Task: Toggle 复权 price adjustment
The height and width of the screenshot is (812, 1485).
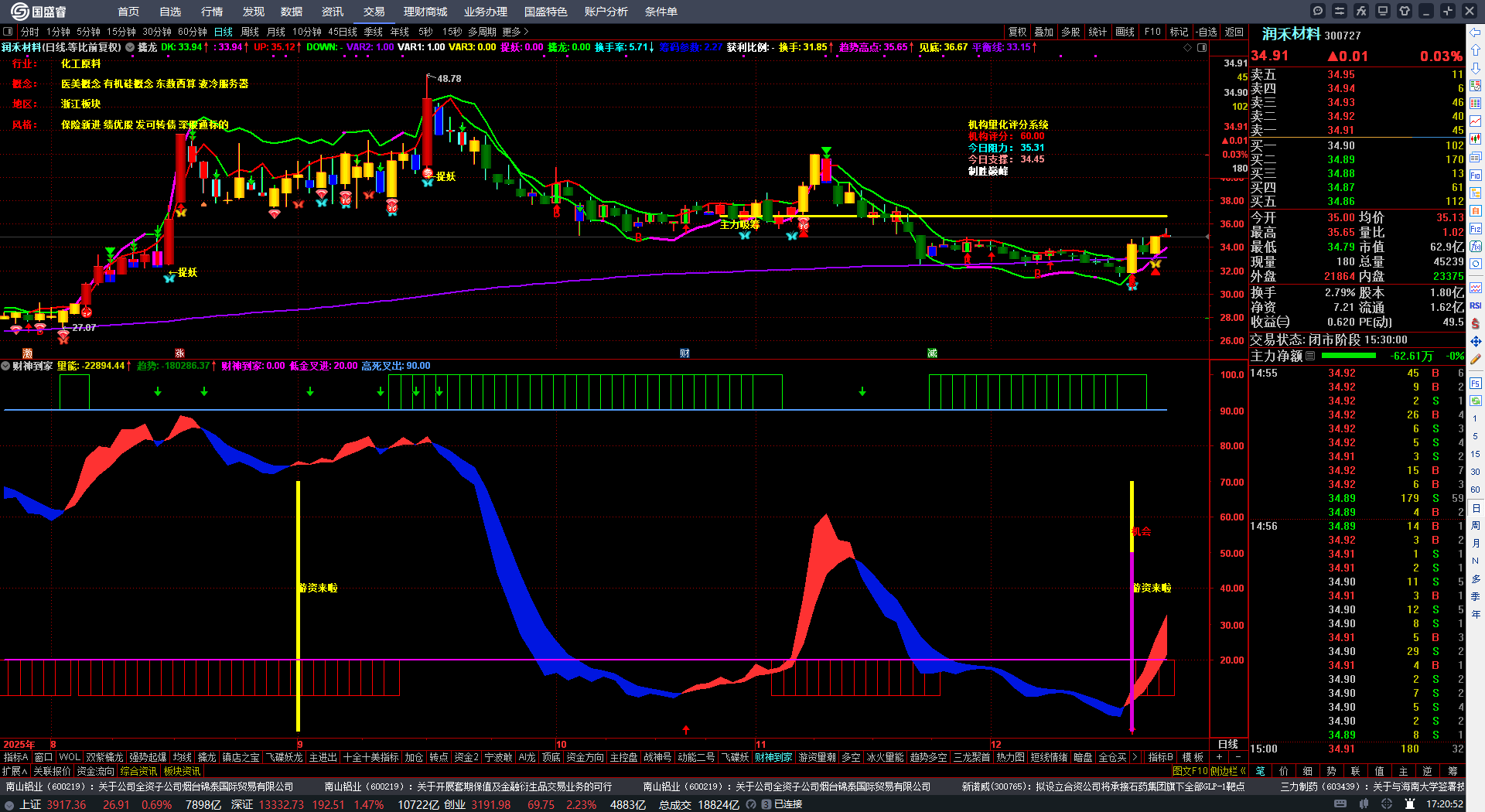Action: point(1018,32)
